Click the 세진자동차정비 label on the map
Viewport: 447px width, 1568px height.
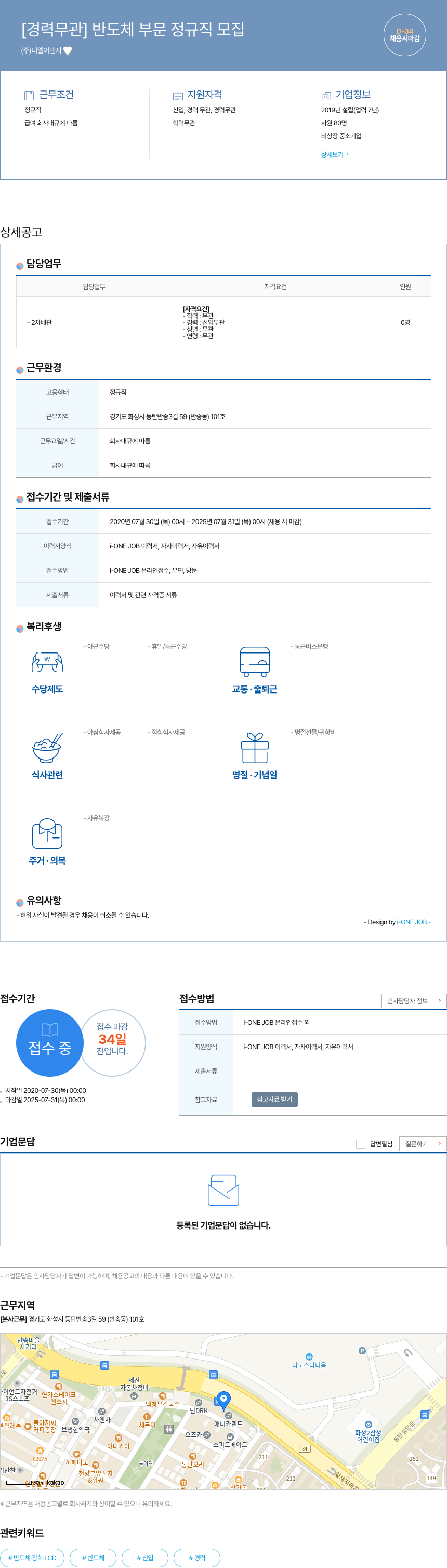[134, 1383]
